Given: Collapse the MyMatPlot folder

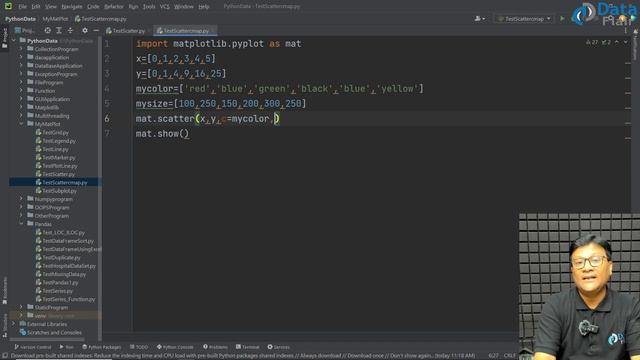Looking at the screenshot, I should 21,124.
